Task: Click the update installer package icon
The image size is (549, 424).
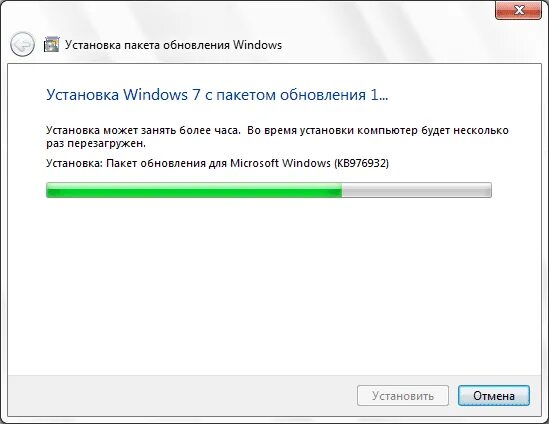Action: [51, 44]
